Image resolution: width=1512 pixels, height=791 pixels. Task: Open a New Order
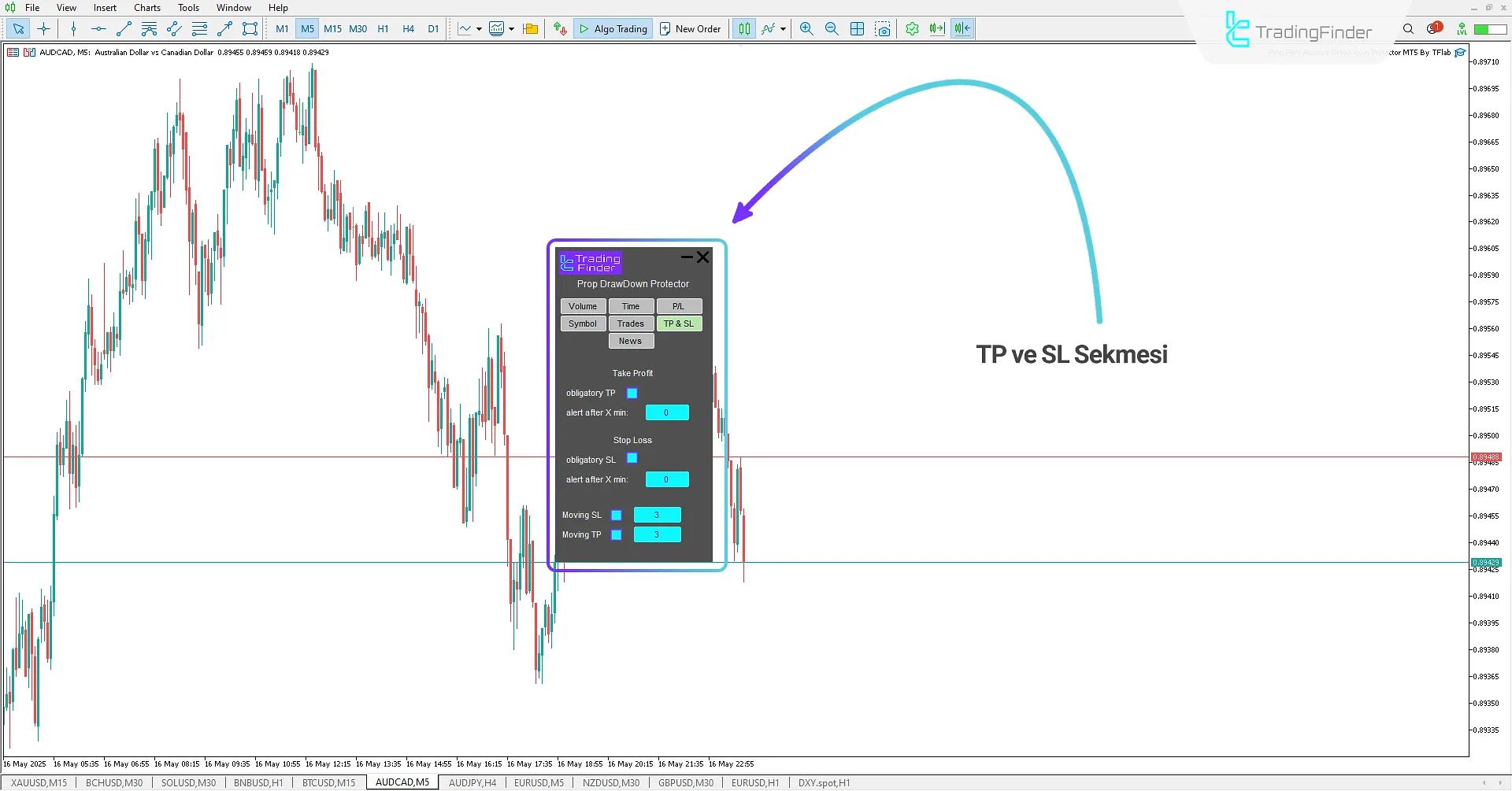pos(691,28)
